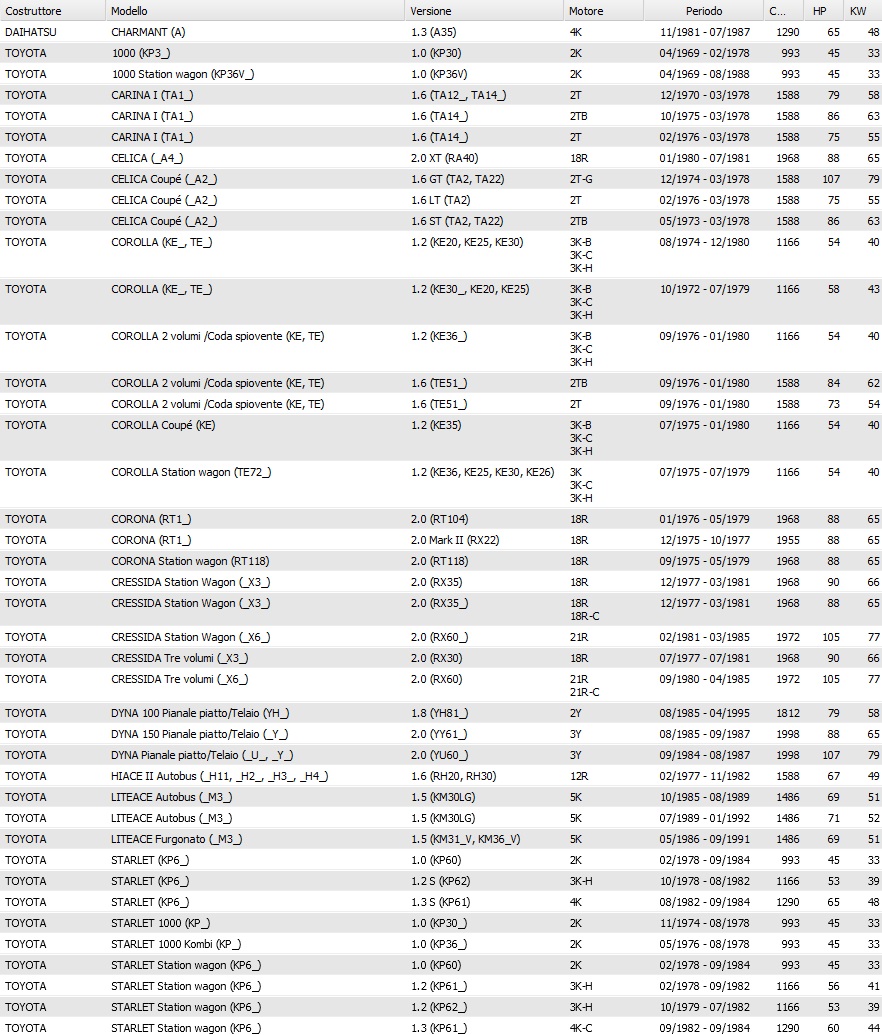Viewport: 882px width, 1035px height.
Task: Click version 1.2 (KE36_)
Action: (x=438, y=336)
